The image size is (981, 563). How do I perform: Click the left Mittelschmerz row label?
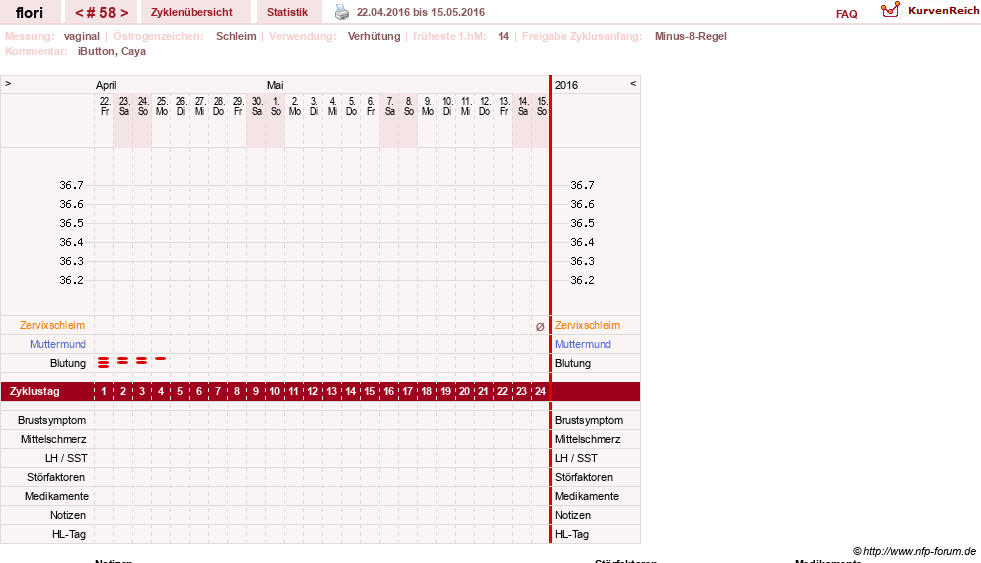53,439
